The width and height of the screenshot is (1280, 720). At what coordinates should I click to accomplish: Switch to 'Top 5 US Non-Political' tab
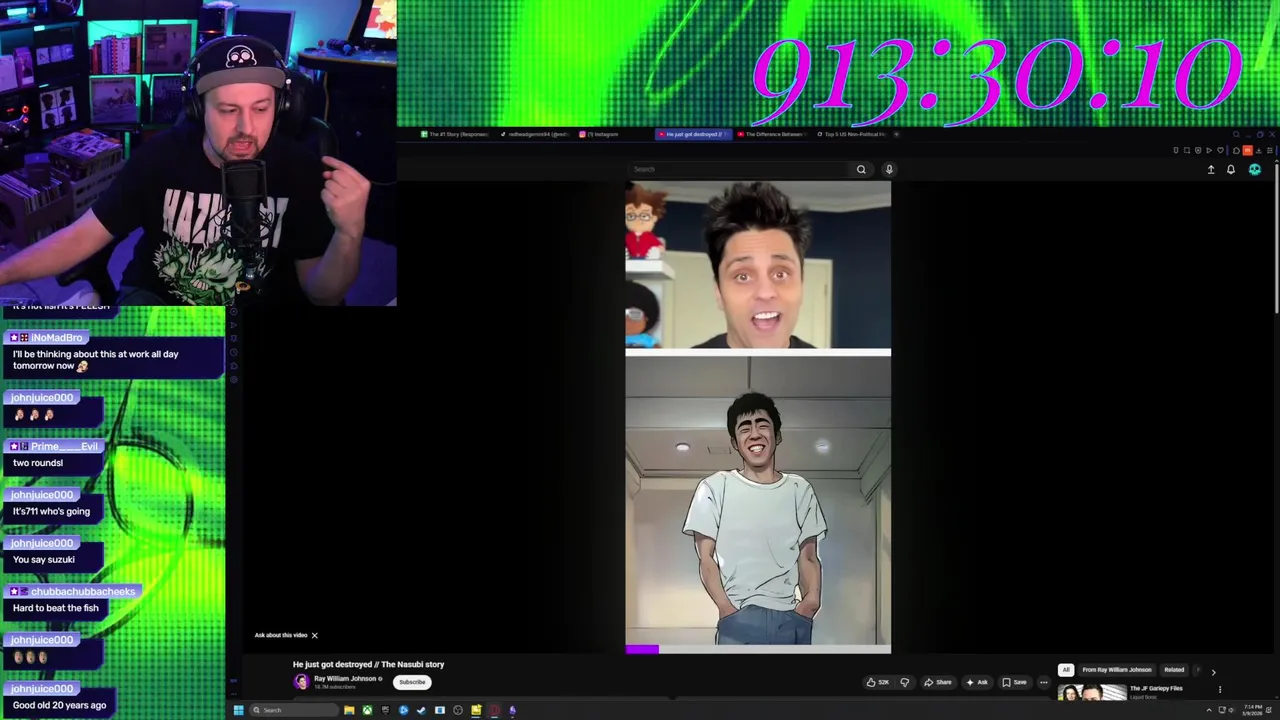pos(852,134)
